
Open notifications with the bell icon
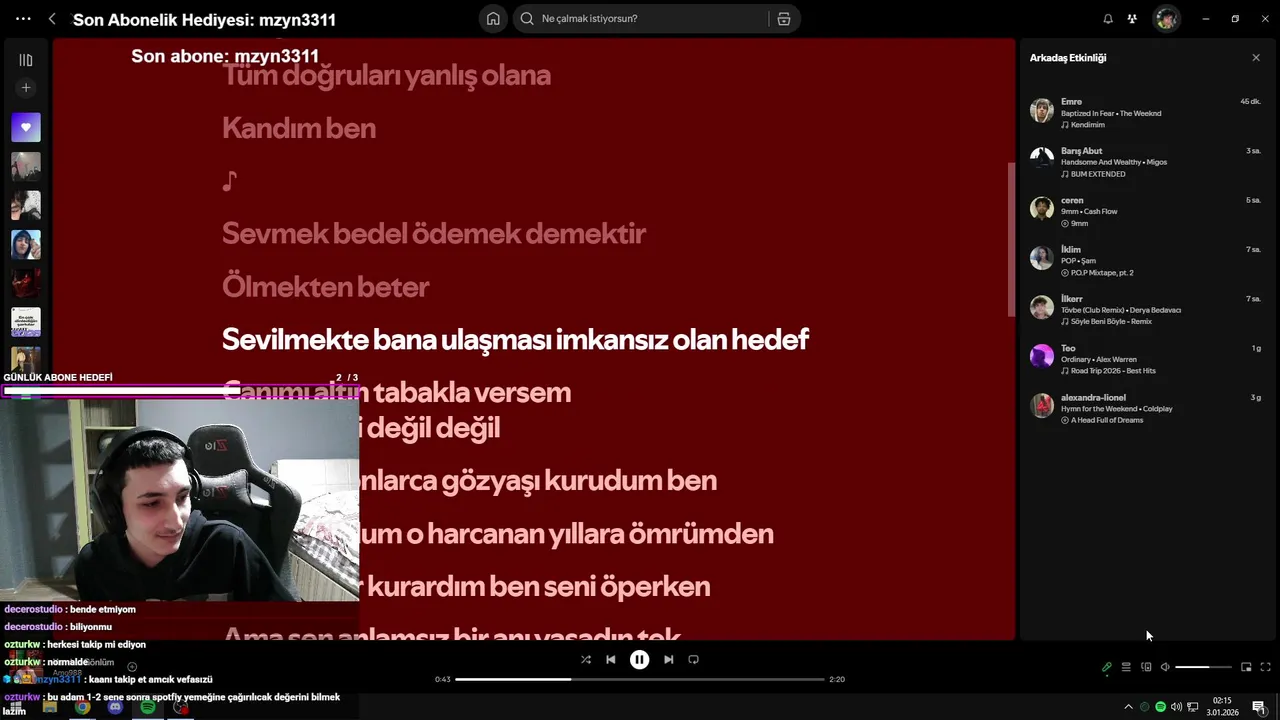[1108, 19]
